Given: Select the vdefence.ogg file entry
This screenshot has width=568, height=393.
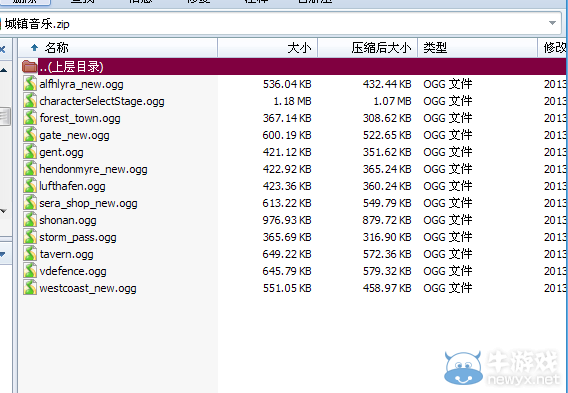Looking at the screenshot, I should point(293,271).
